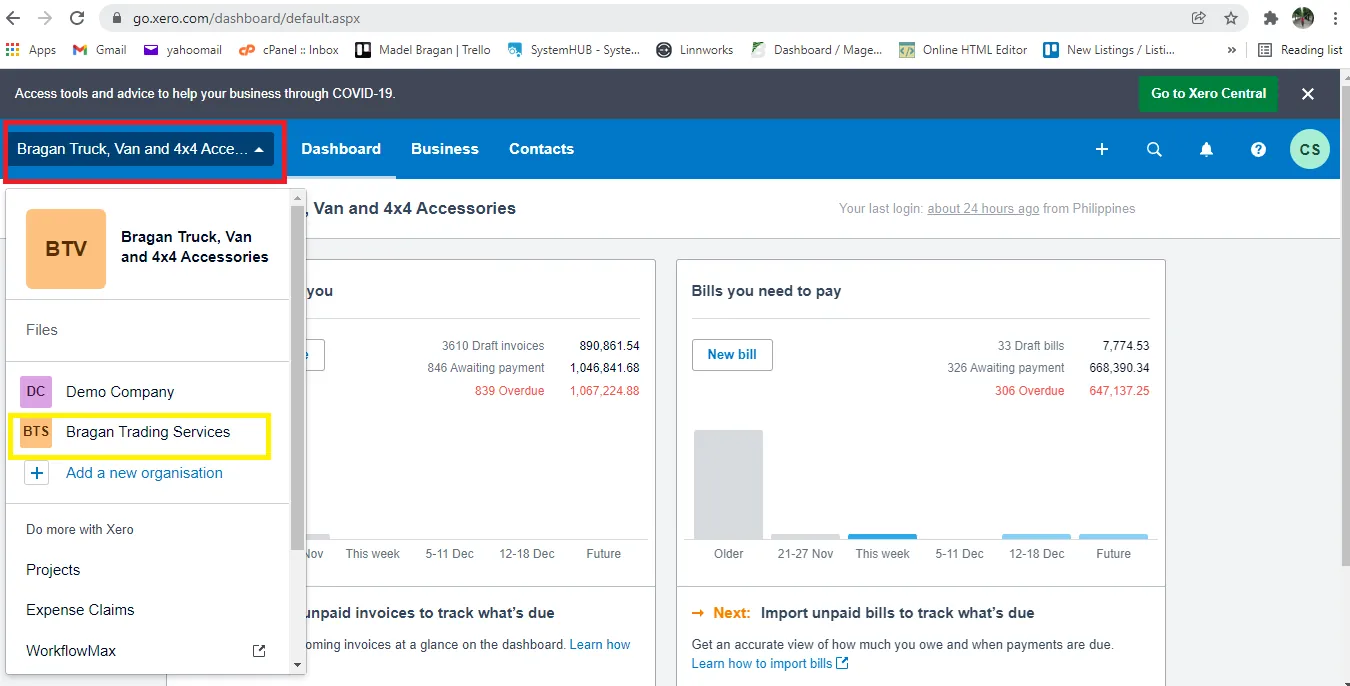Screen dimensions: 1350x686
Task: Open the Online HTML Editor bookmark
Action: (963, 50)
